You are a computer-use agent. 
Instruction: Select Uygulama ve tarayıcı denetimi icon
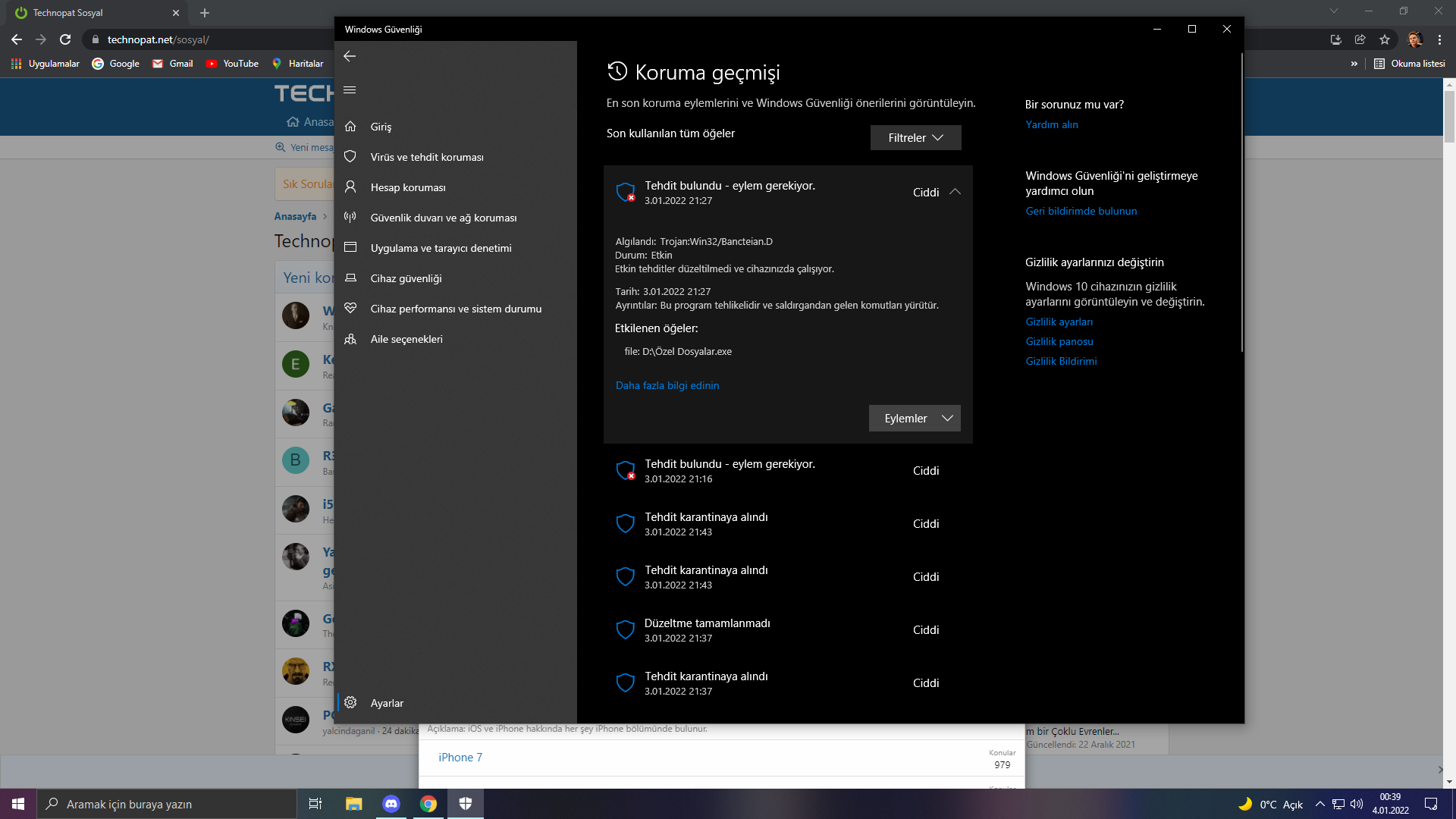point(350,248)
